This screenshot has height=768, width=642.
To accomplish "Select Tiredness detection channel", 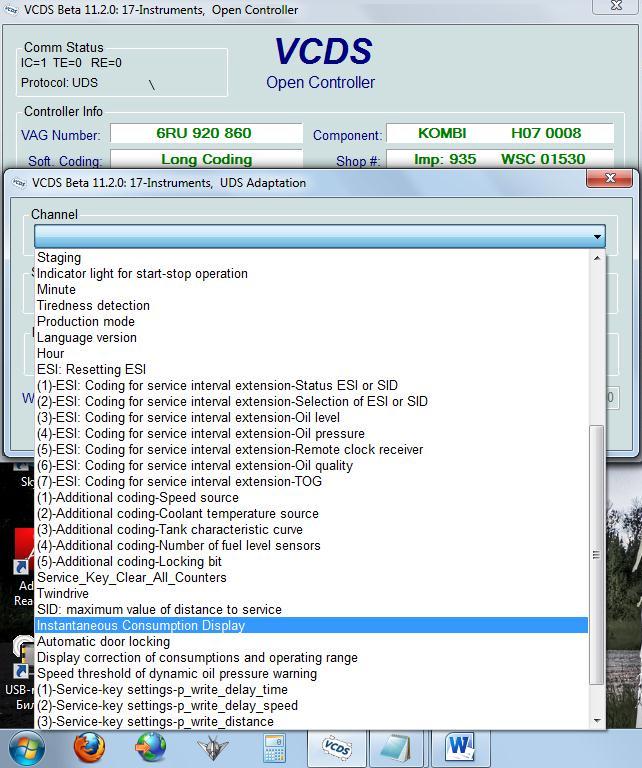I will (93, 306).
